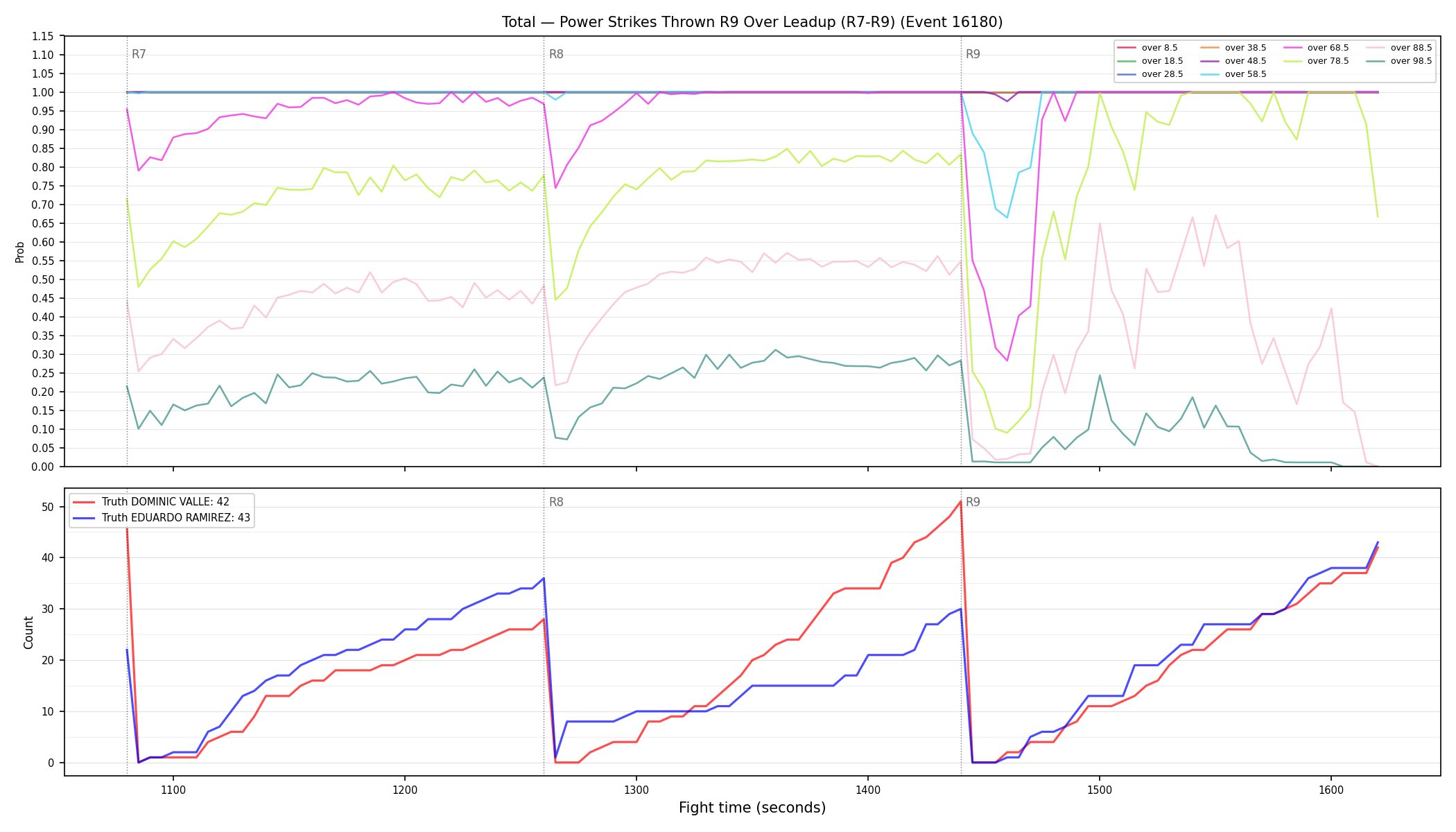Click the 1200 tick label on x-axis
1456x832 pixels.
[405, 789]
